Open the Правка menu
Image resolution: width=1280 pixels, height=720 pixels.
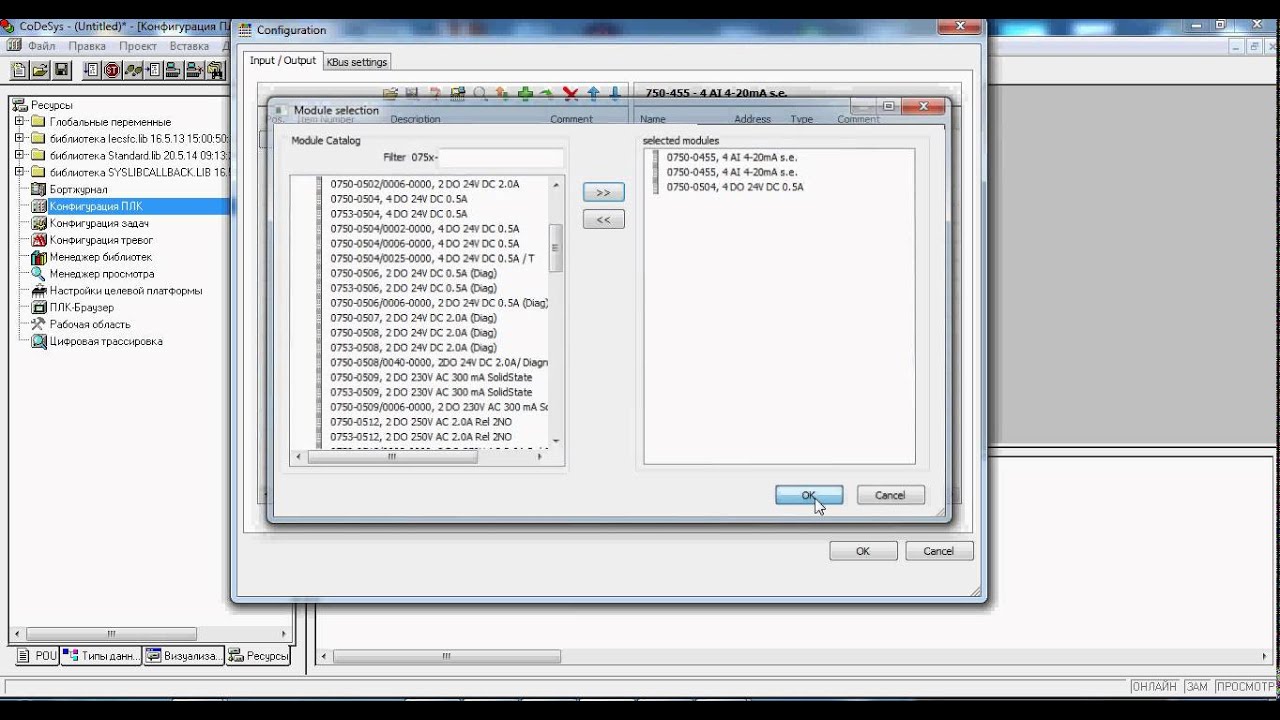pos(87,46)
